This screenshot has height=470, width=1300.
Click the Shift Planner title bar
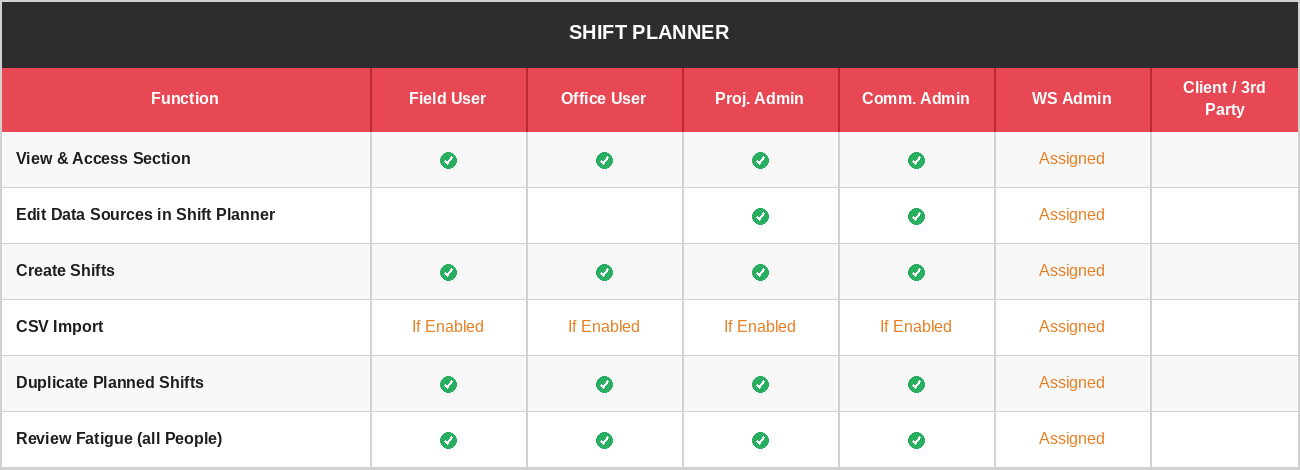point(649,33)
